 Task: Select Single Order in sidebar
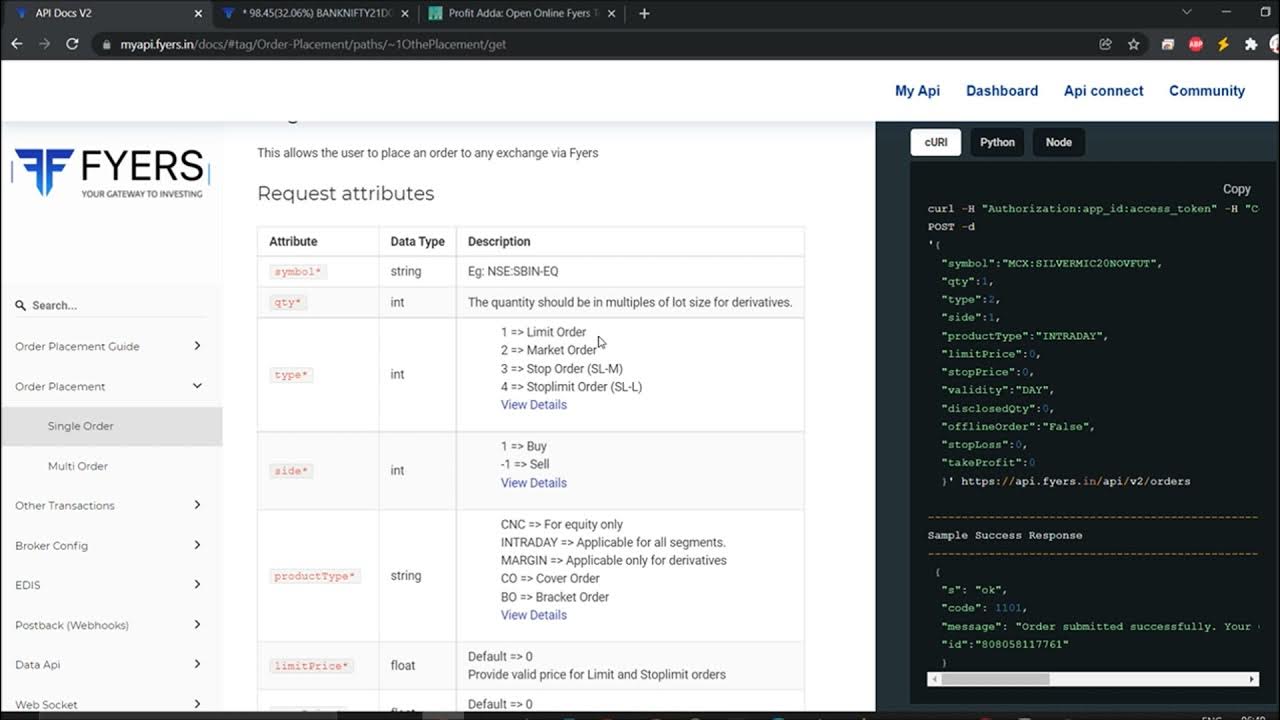click(x=111, y=426)
